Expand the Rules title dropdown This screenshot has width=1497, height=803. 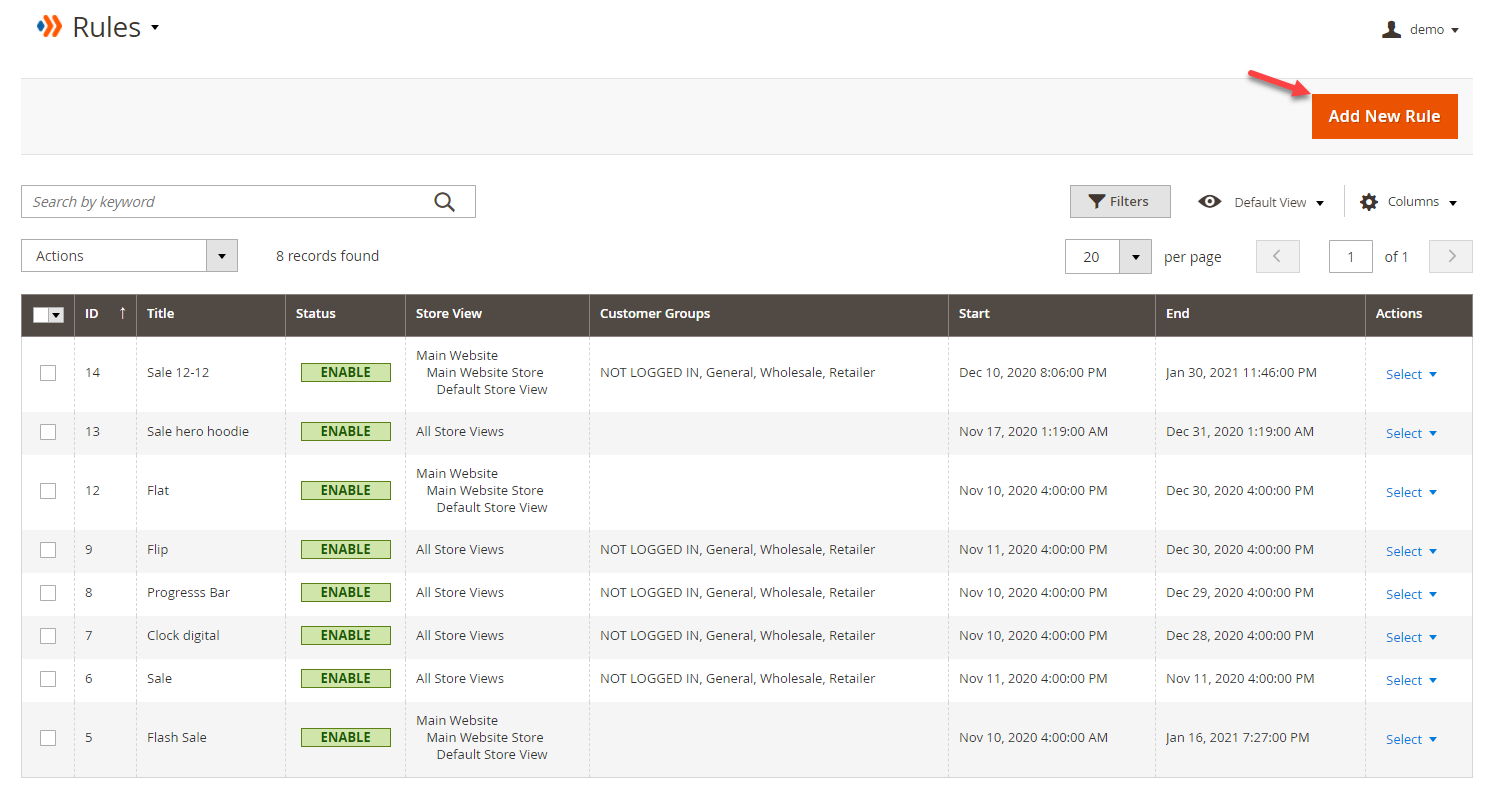coord(156,28)
